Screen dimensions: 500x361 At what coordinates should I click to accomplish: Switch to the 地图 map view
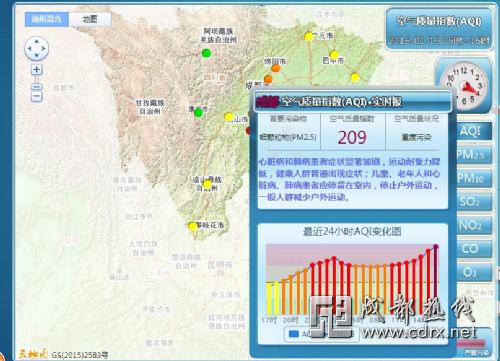click(x=90, y=20)
